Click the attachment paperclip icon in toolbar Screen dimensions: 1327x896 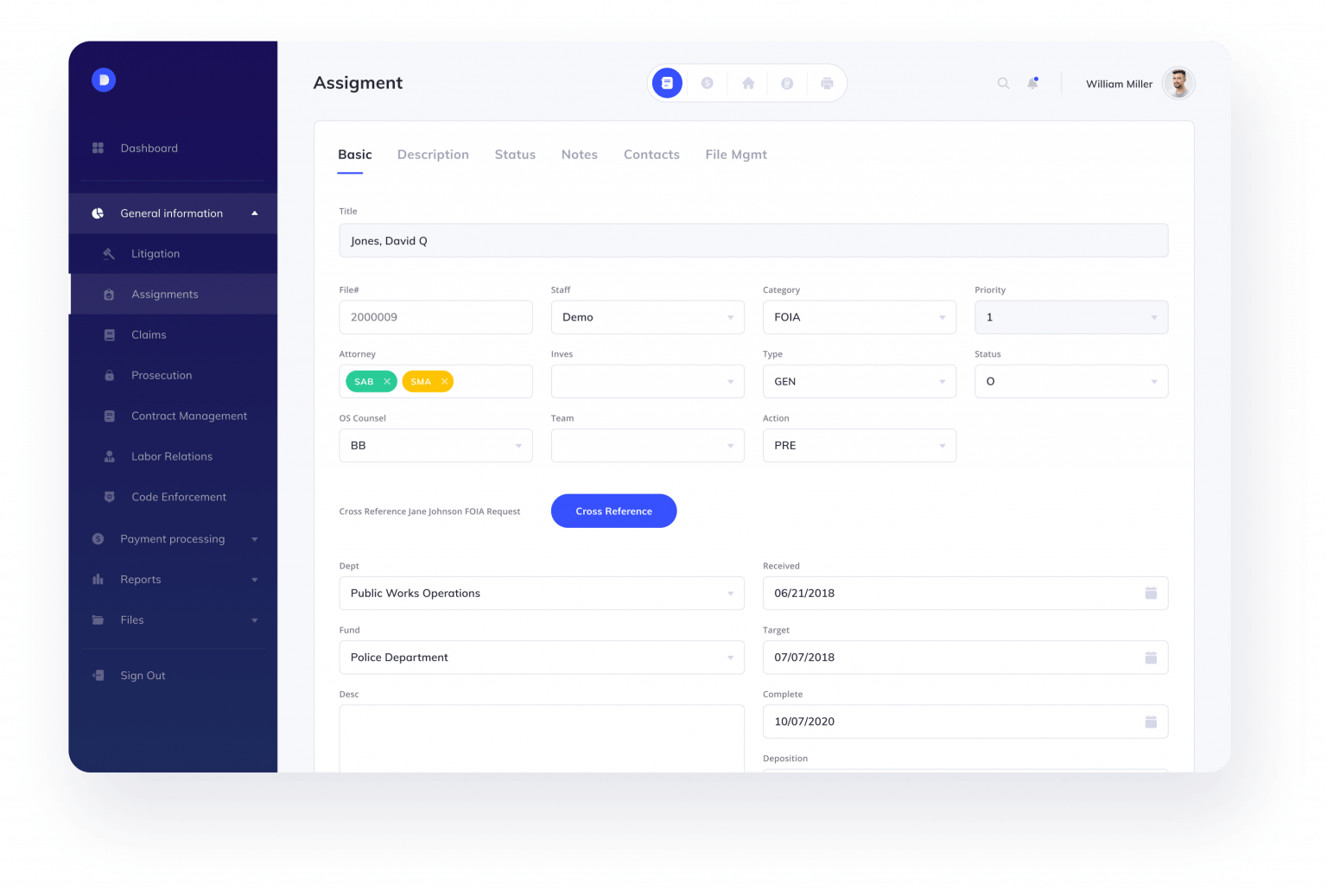(787, 83)
